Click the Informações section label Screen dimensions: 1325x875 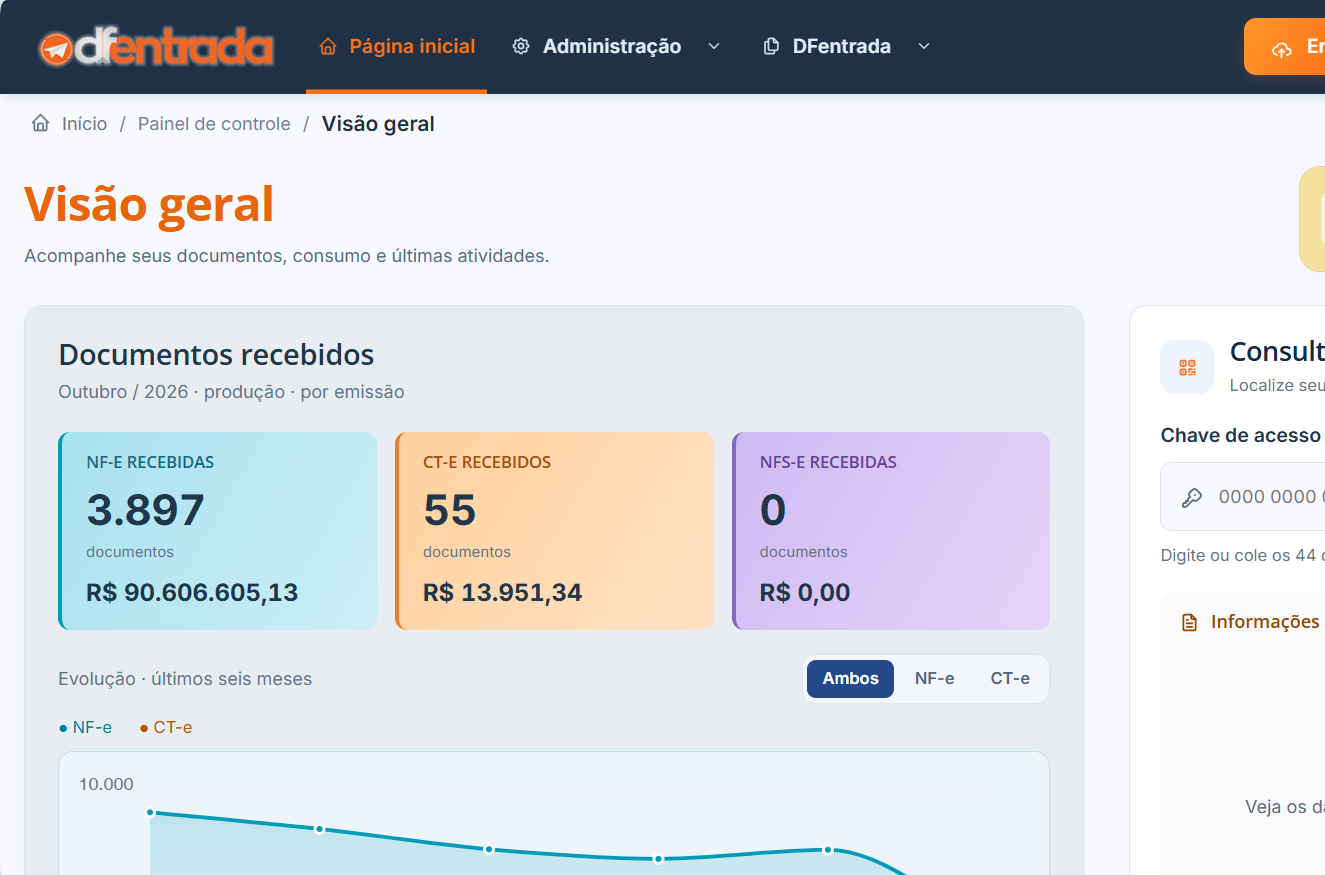click(1265, 622)
